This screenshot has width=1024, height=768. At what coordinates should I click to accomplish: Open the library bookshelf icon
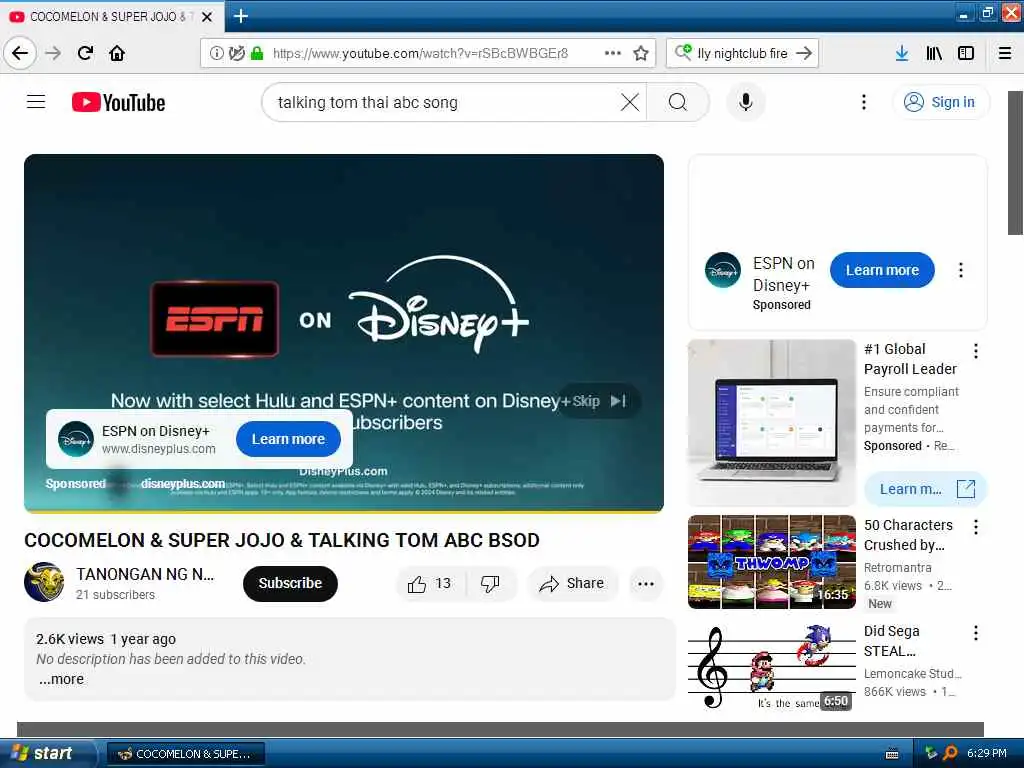(x=934, y=53)
